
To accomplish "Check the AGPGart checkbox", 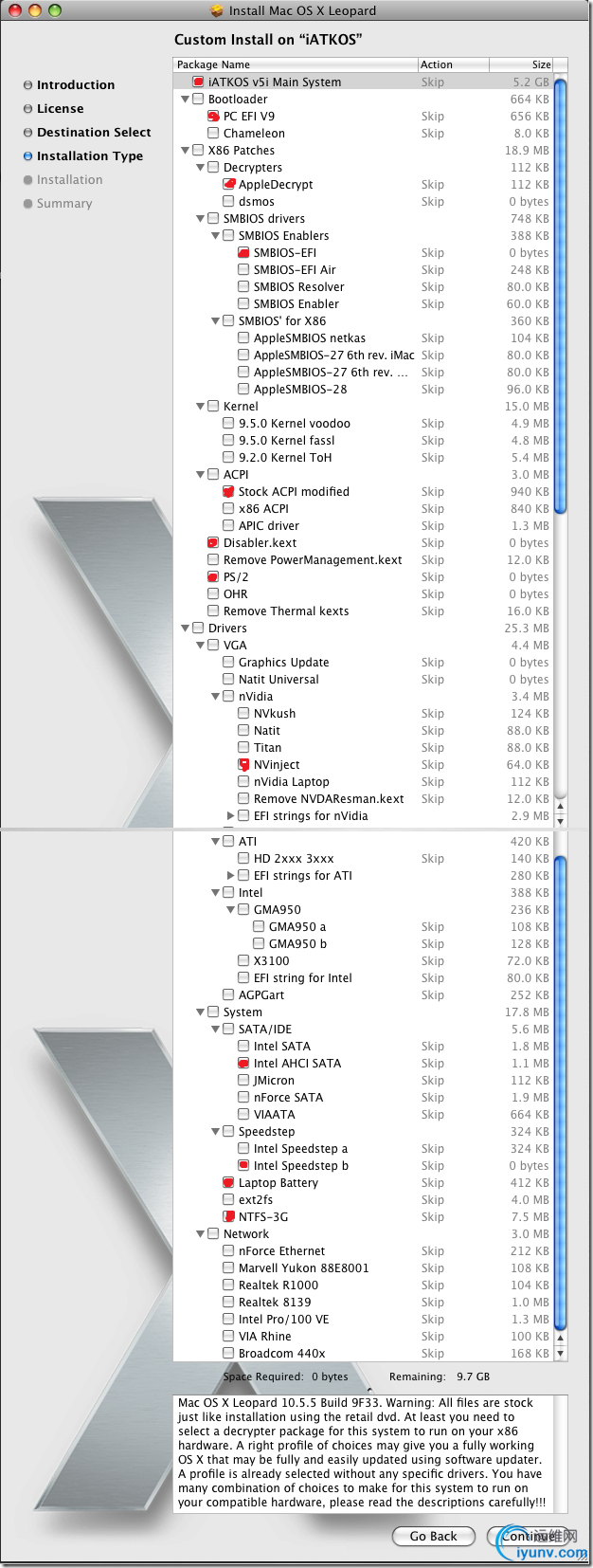I will [x=228, y=995].
